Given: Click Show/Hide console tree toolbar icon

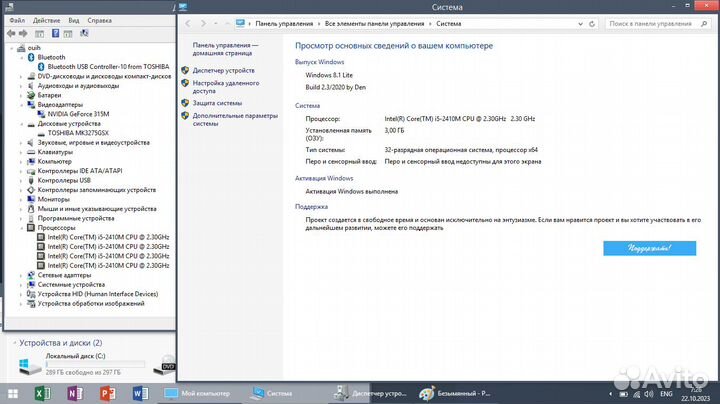Looking at the screenshot, I should (39, 34).
